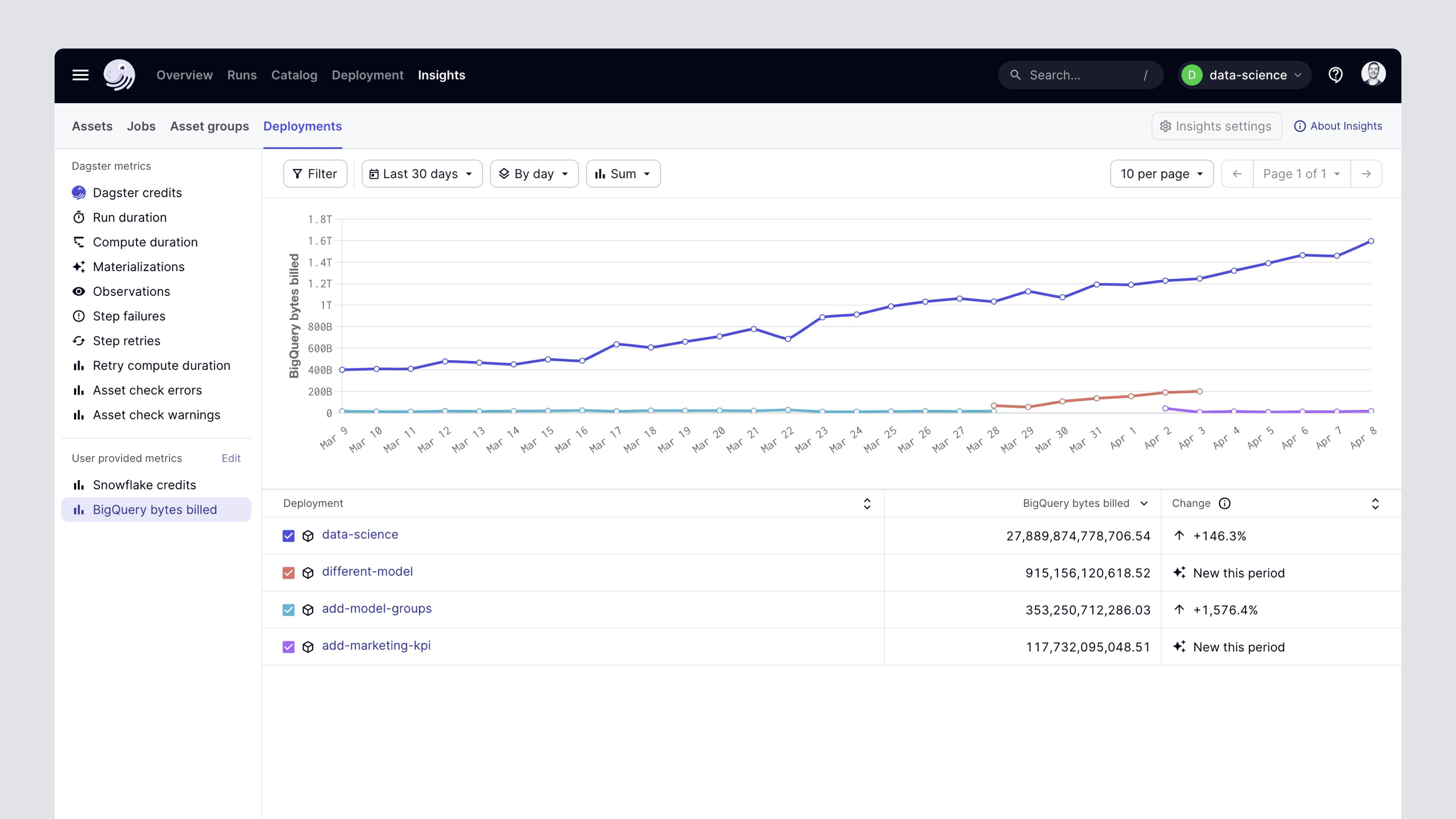This screenshot has height=819, width=1456.
Task: Uncheck the different-model deployment checkbox
Action: [x=288, y=573]
